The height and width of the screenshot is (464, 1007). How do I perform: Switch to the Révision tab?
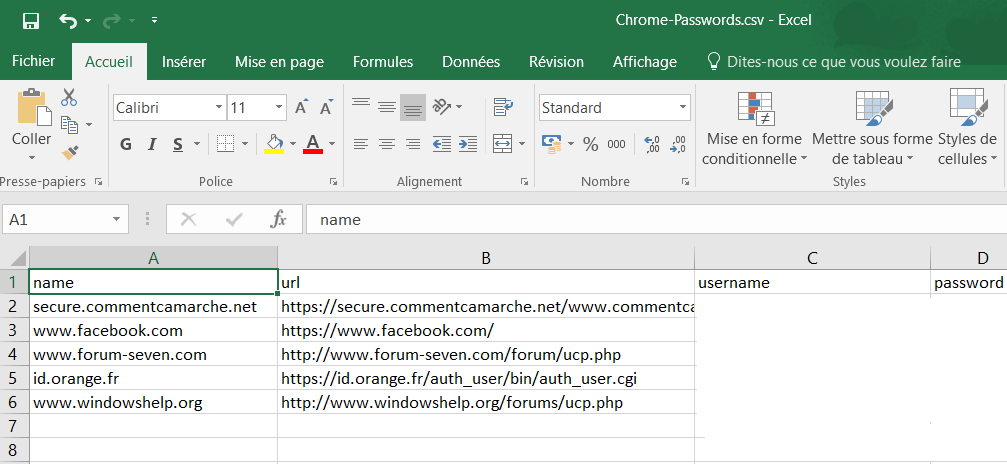point(556,62)
